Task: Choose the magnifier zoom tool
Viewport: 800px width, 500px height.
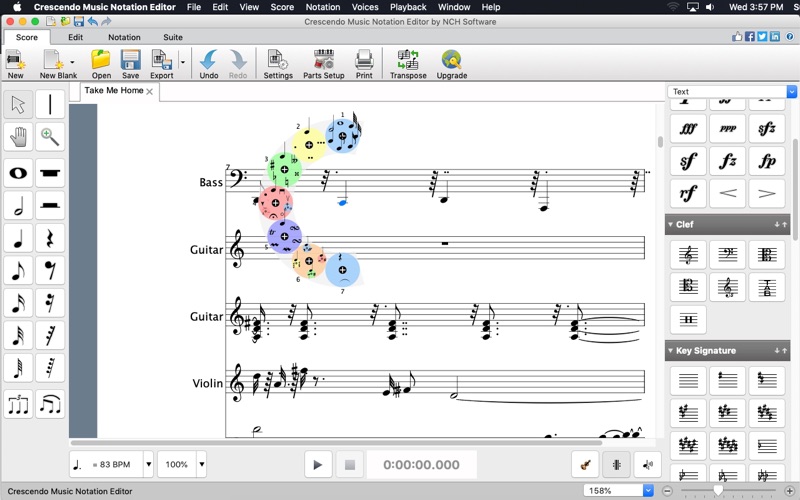Action: click(50, 137)
